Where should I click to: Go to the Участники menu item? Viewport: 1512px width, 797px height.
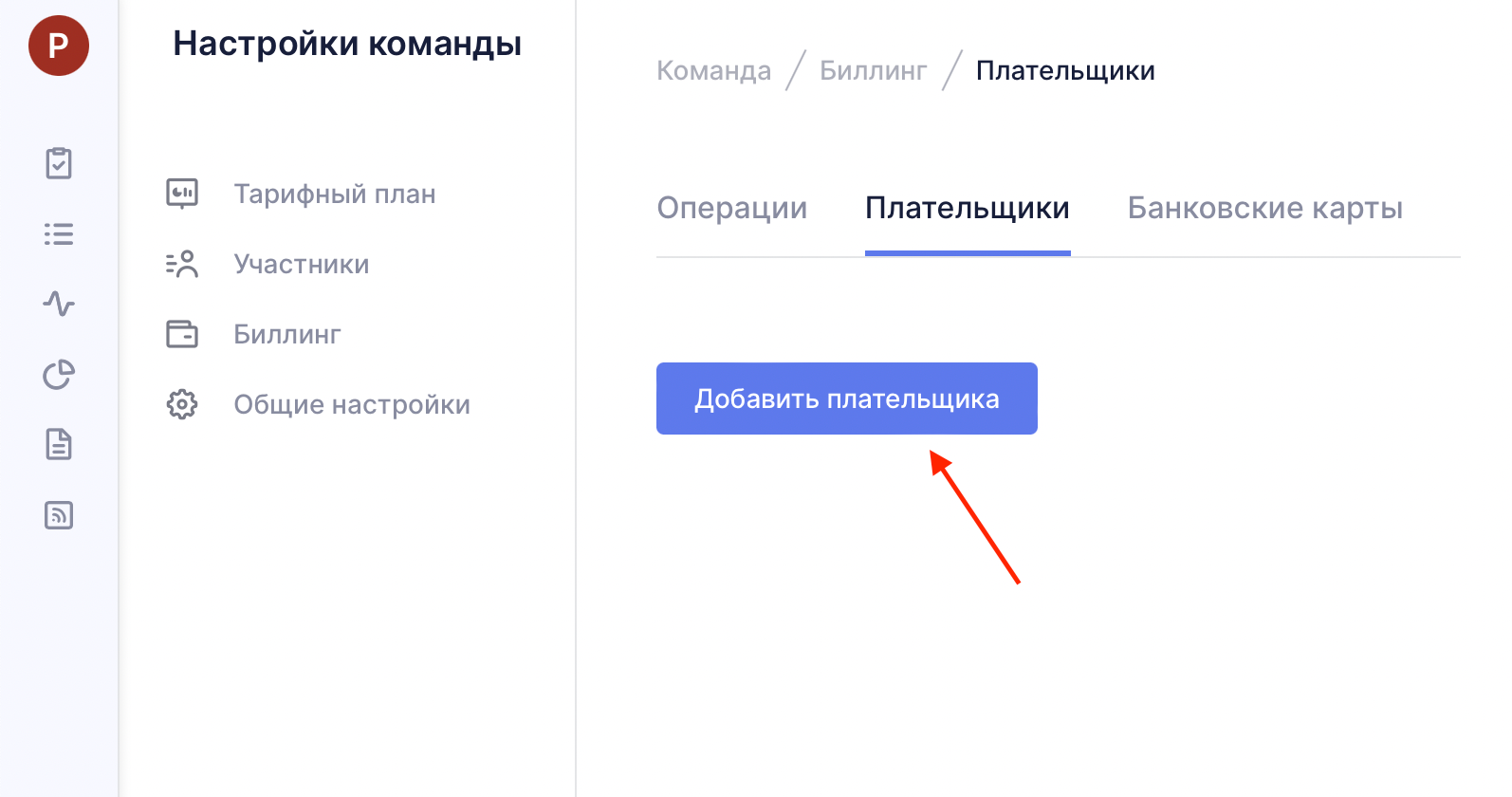[302, 264]
